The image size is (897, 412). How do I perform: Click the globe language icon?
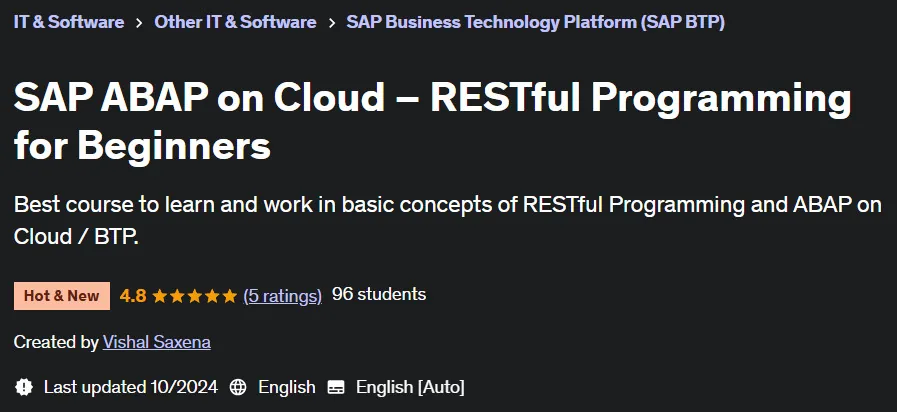coord(238,387)
